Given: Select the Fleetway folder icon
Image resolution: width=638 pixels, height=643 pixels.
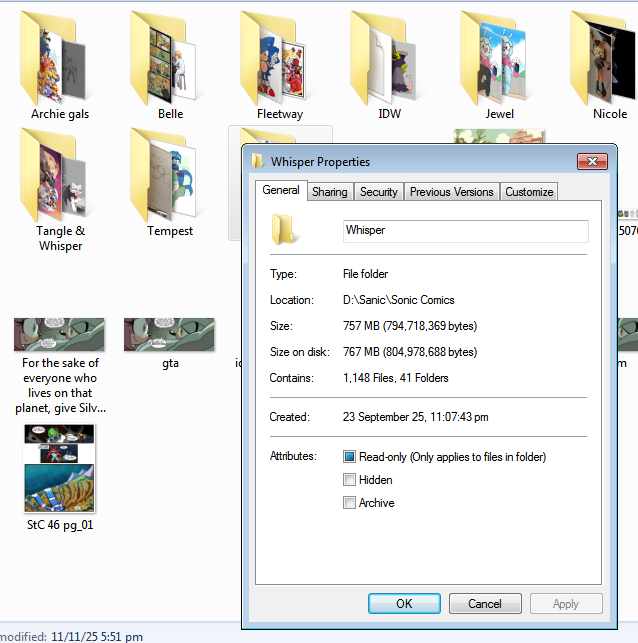Looking at the screenshot, I should click(273, 57).
